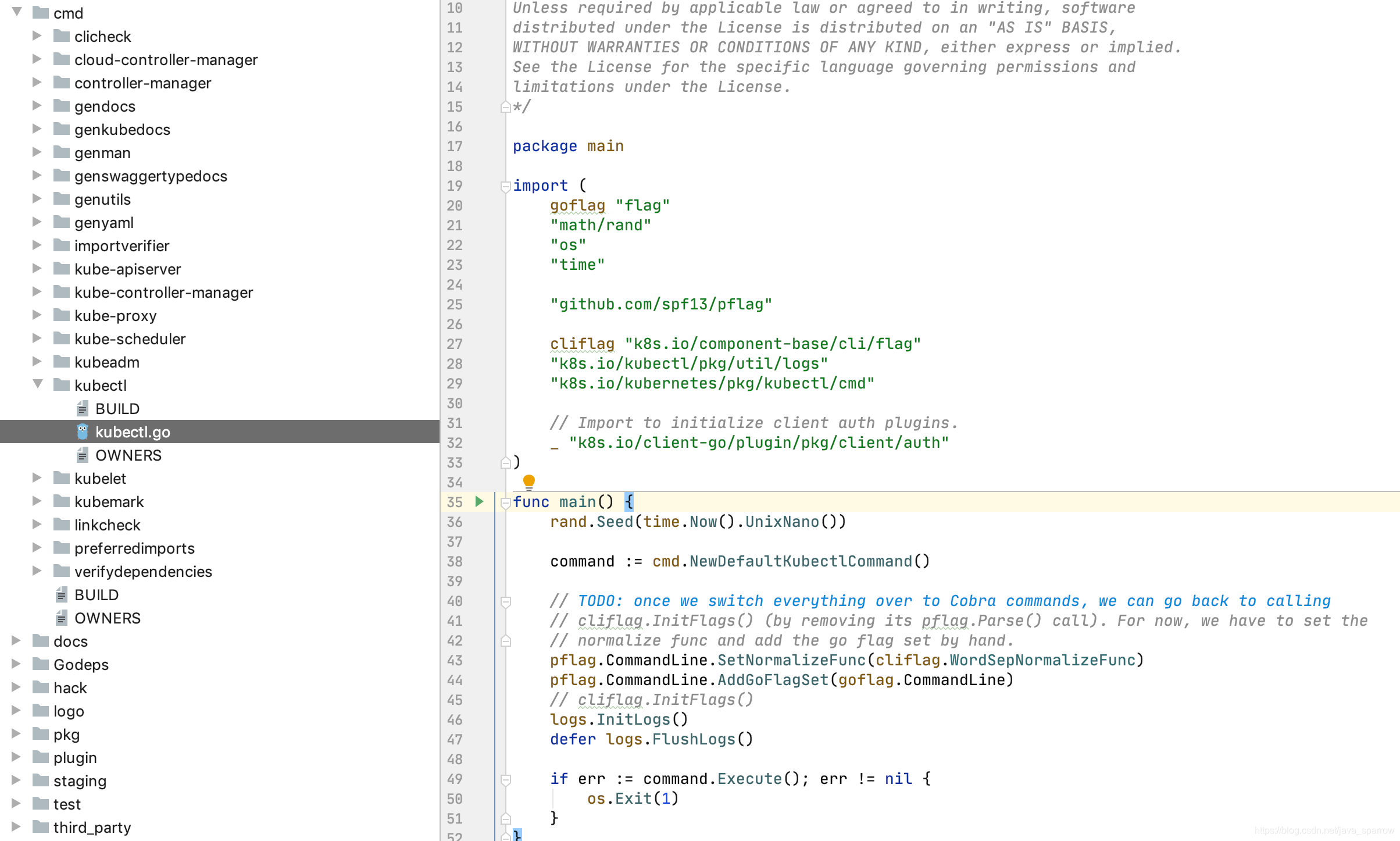Click root-level OWNERS file icon under cmd
Viewport: 1400px width, 841px height.
pos(62,618)
